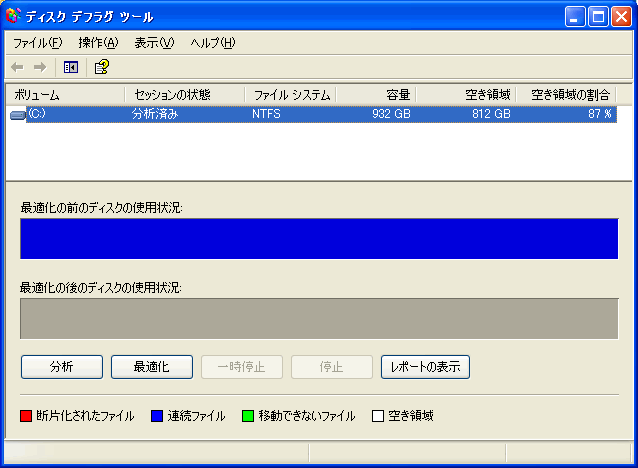Click the red 断片化されたファイル legend swatch
This screenshot has height=468, width=638.
pos(26,416)
